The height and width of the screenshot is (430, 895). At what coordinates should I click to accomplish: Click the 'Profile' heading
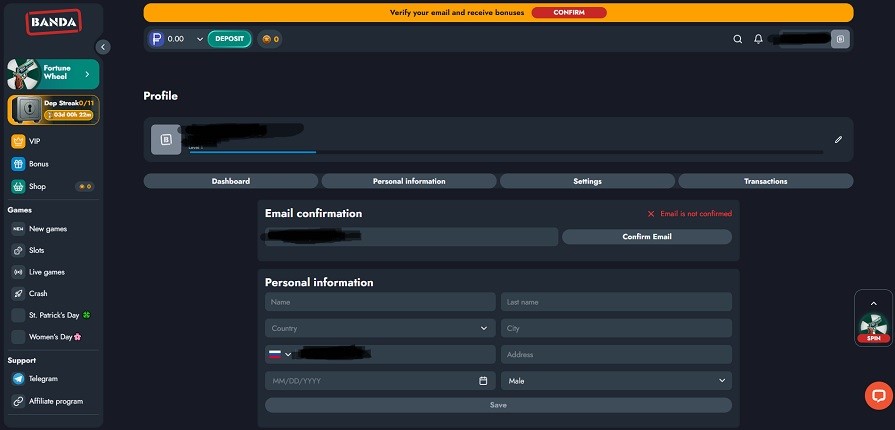click(x=160, y=96)
